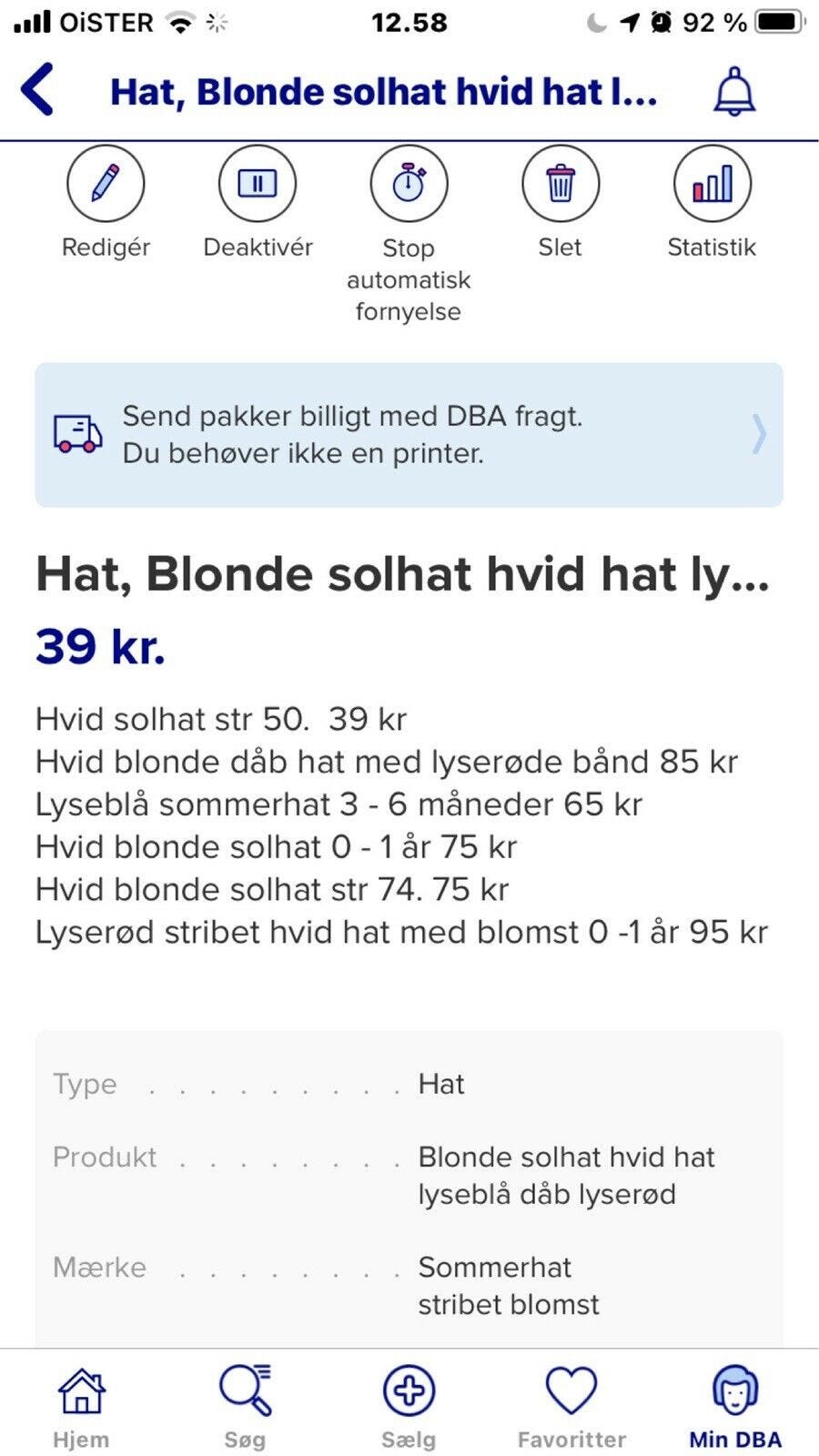Viewport: 819px width, 1456px height.
Task: Open the Sælg plus tab
Action: 409,1406
